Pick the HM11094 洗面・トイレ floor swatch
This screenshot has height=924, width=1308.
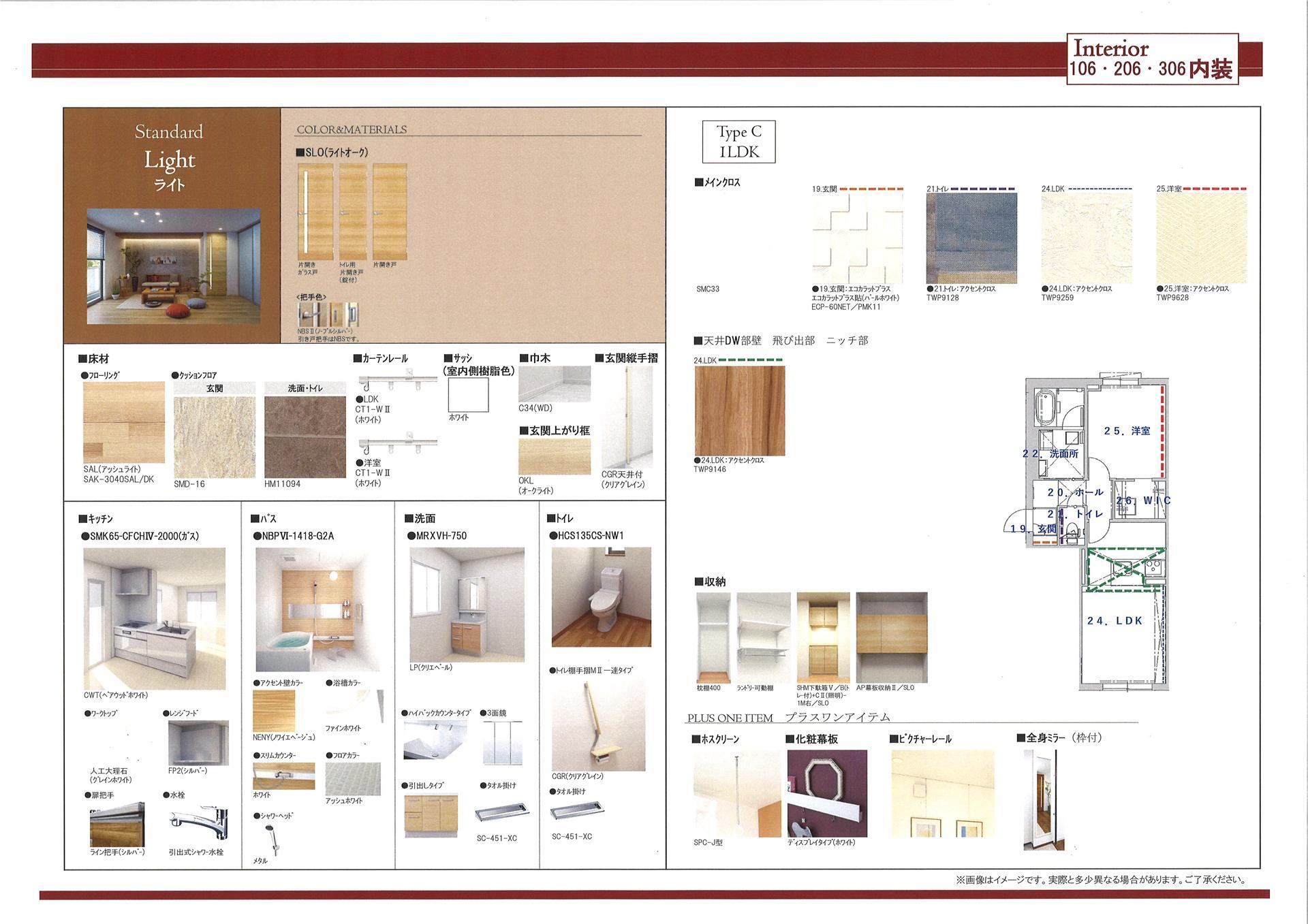[x=305, y=437]
